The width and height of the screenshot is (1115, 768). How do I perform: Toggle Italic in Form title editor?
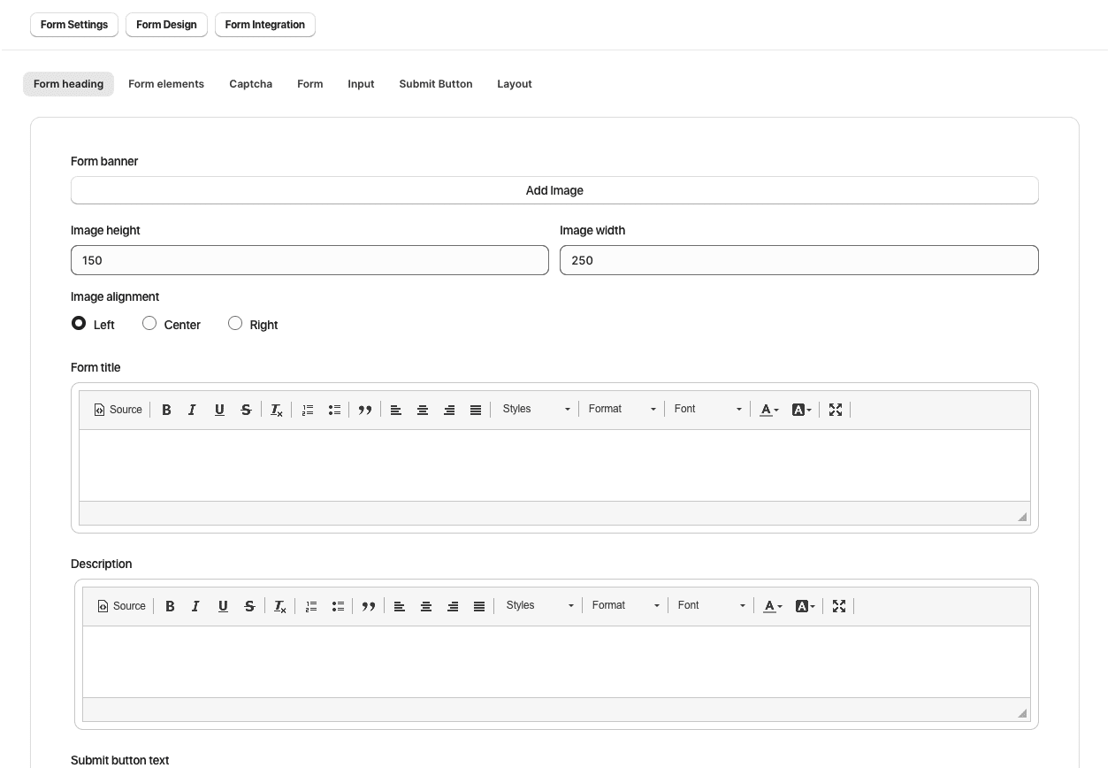(x=192, y=410)
